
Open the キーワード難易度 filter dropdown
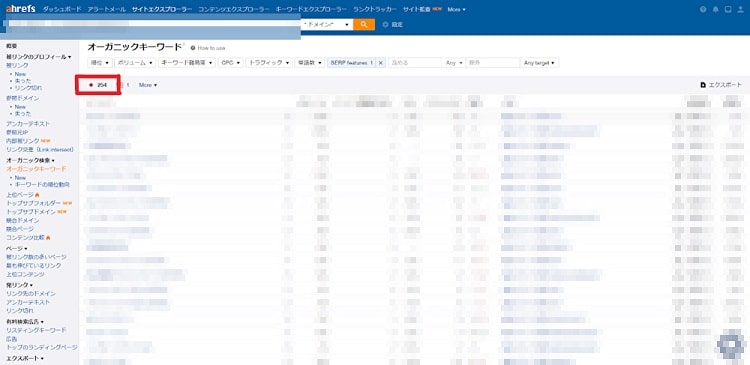[x=187, y=63]
